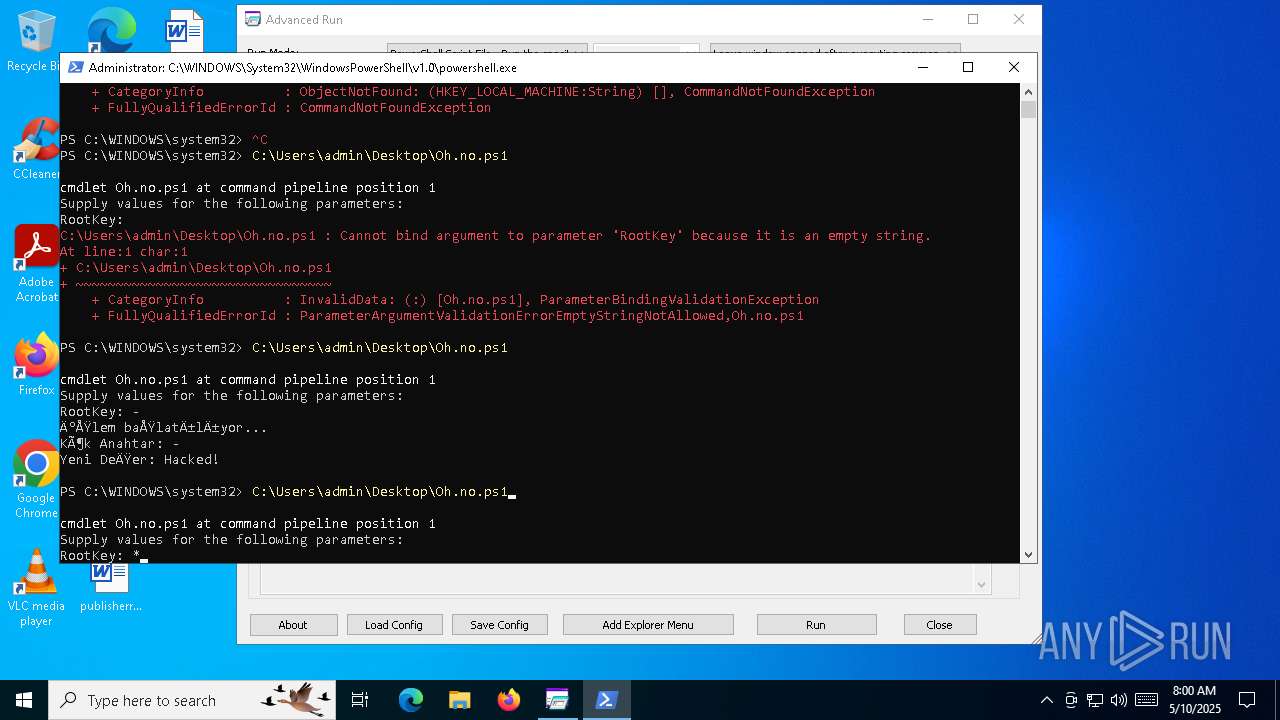This screenshot has height=720, width=1280.
Task: Open network status tray icon
Action: 1095,700
